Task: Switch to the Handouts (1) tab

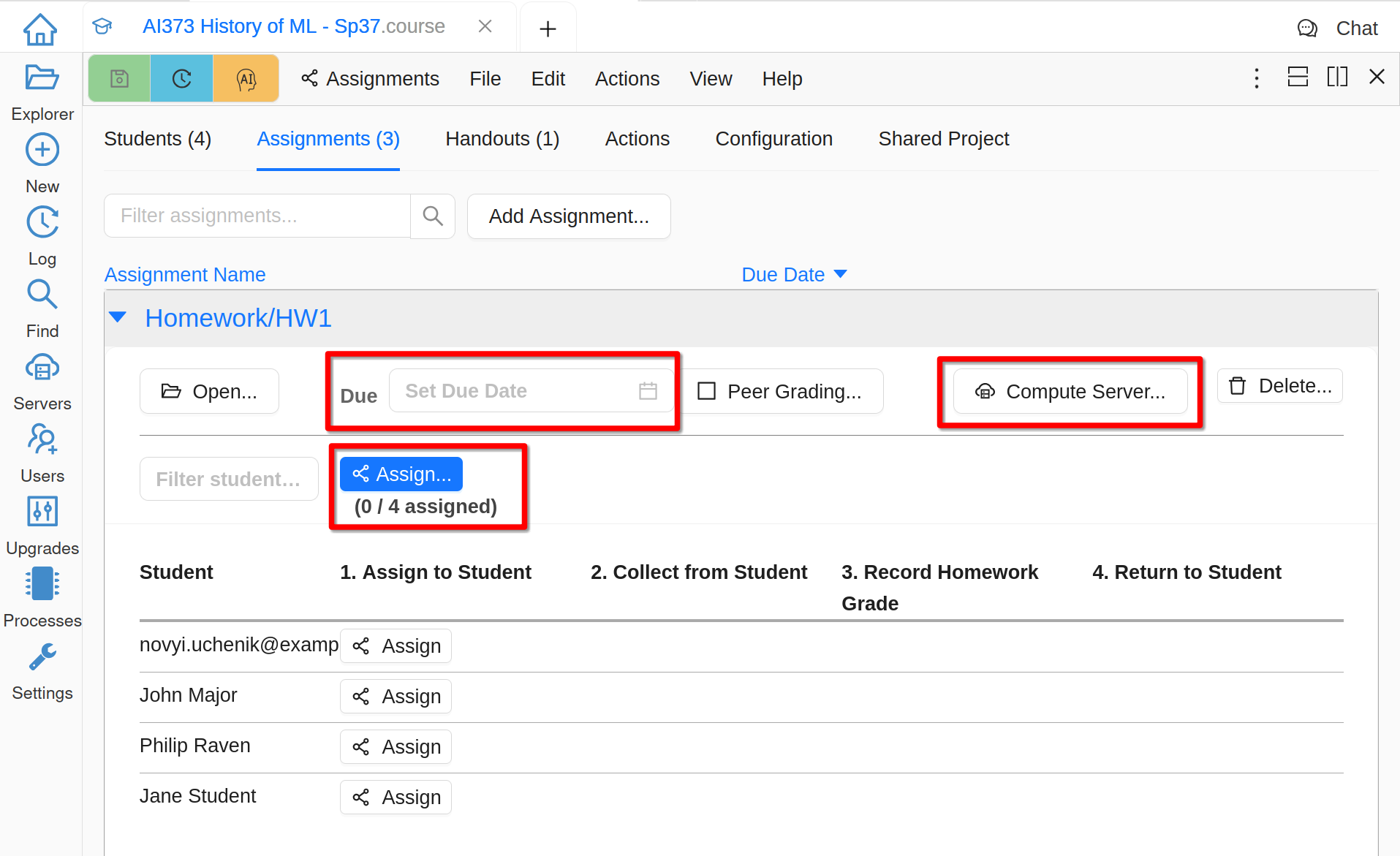Action: click(x=502, y=139)
